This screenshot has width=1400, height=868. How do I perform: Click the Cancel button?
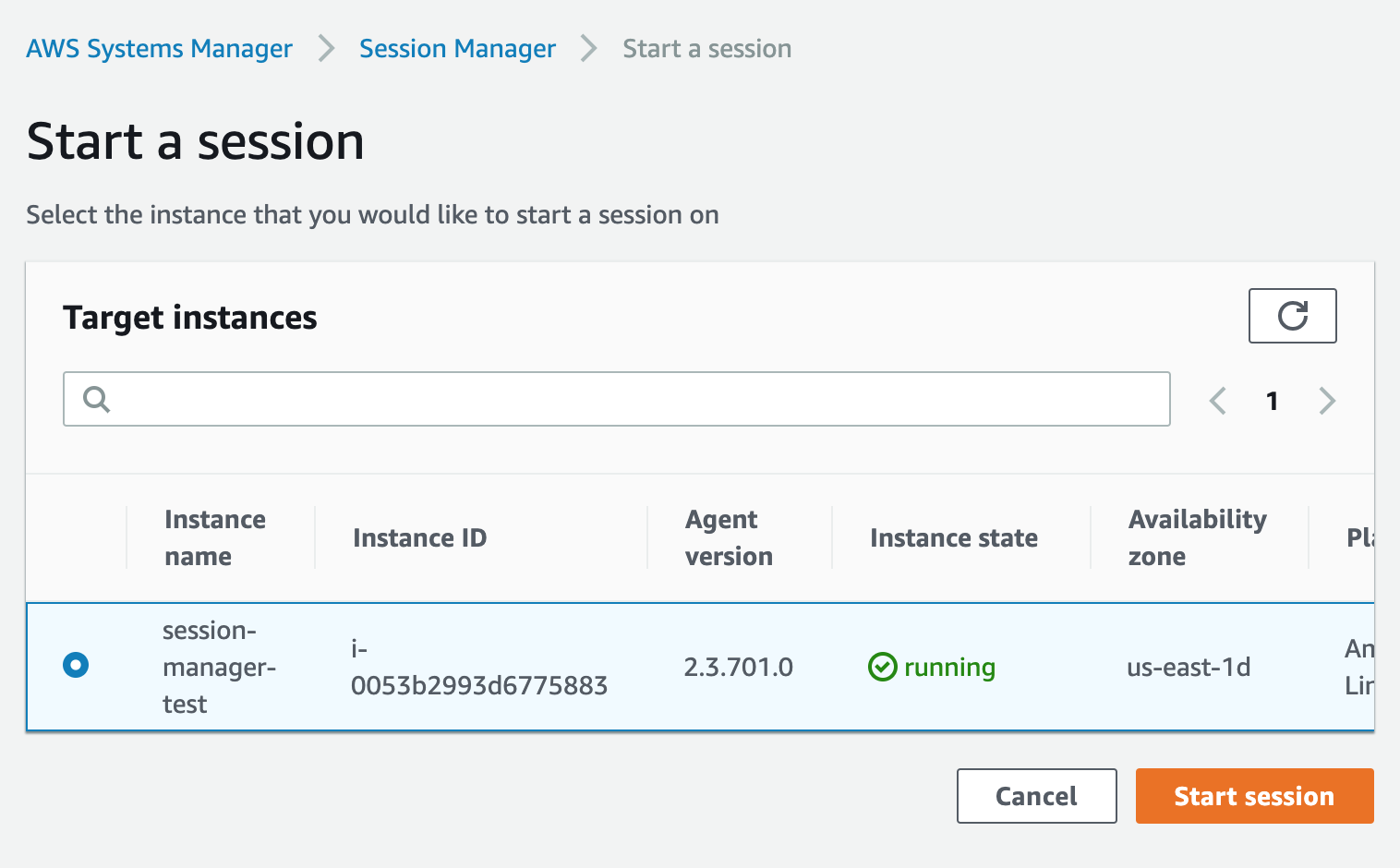(x=1036, y=796)
